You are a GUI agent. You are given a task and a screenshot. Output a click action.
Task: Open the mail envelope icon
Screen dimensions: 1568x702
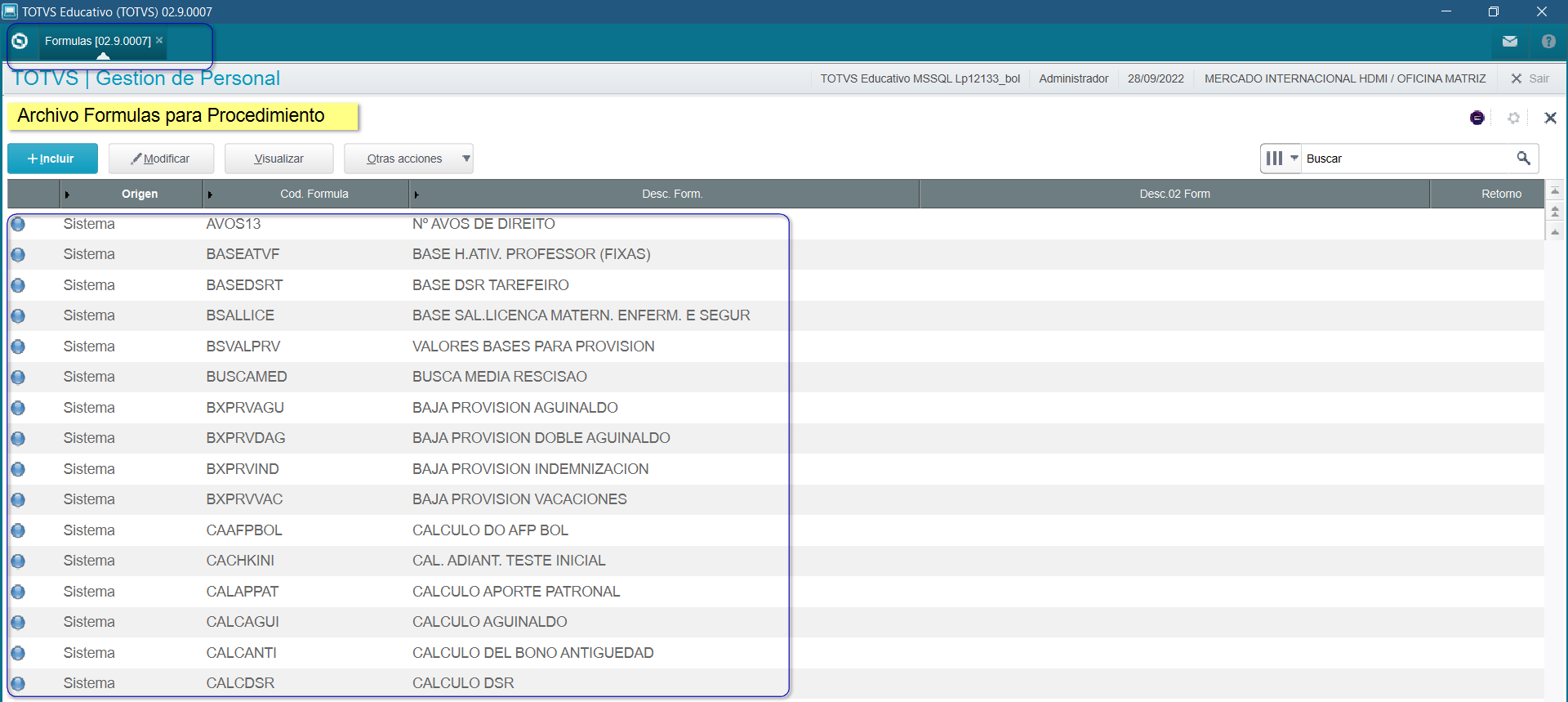coord(1509,41)
